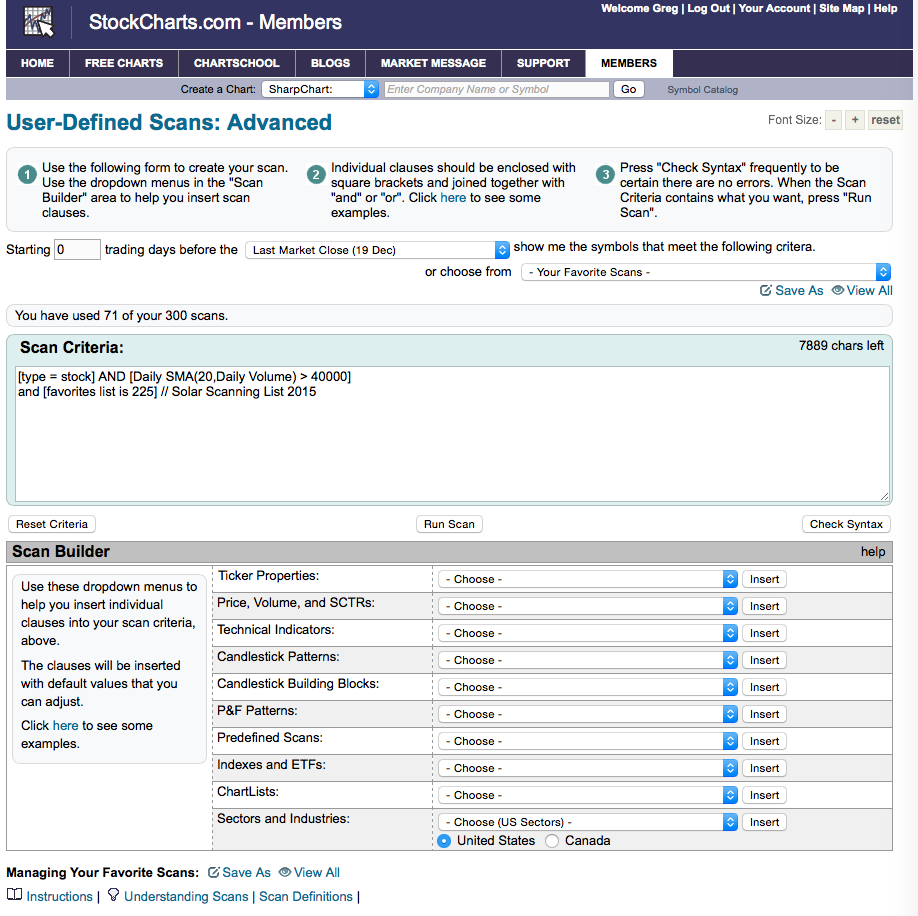Click the font size reset button
Screen dimensions: 918x916
pyautogui.click(x=885, y=120)
